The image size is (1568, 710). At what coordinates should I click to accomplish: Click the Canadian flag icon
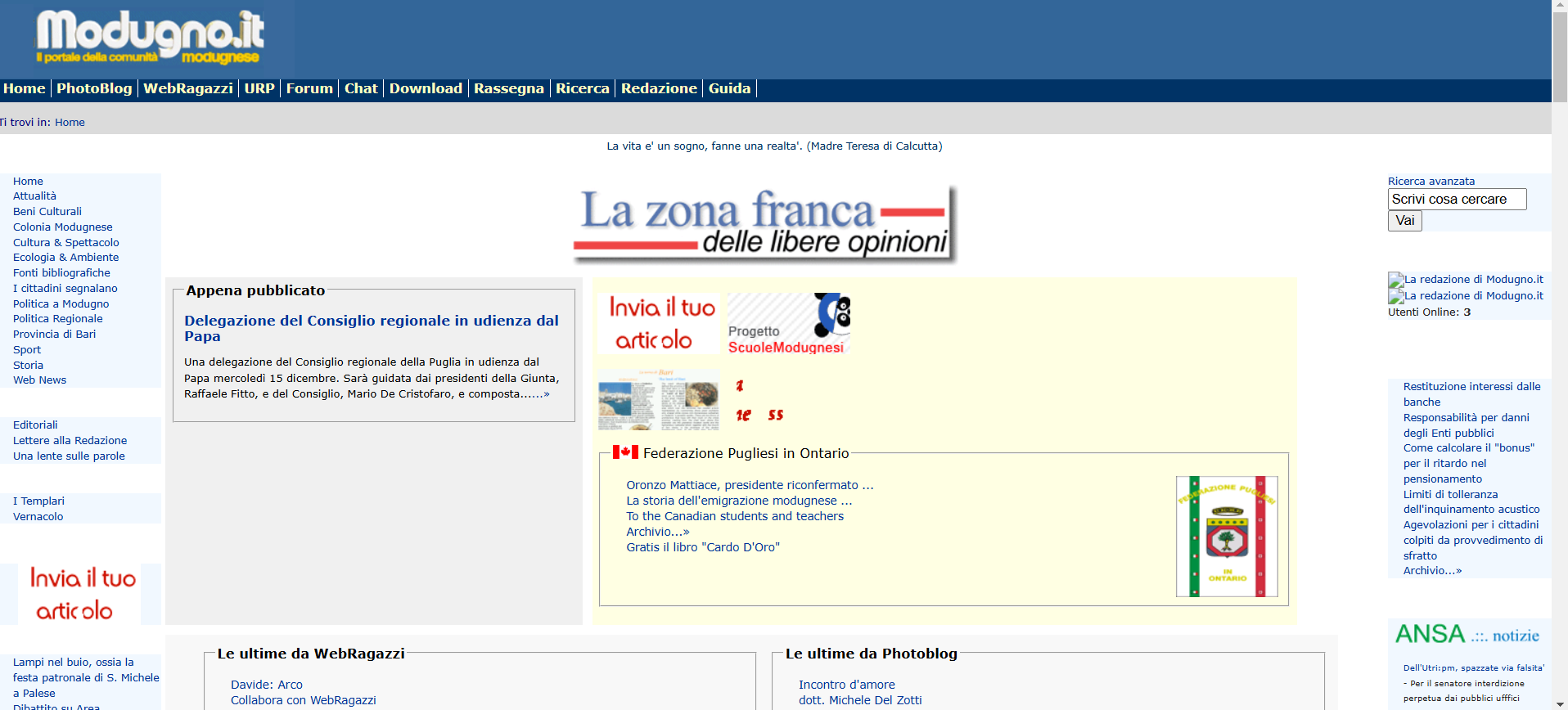click(625, 452)
